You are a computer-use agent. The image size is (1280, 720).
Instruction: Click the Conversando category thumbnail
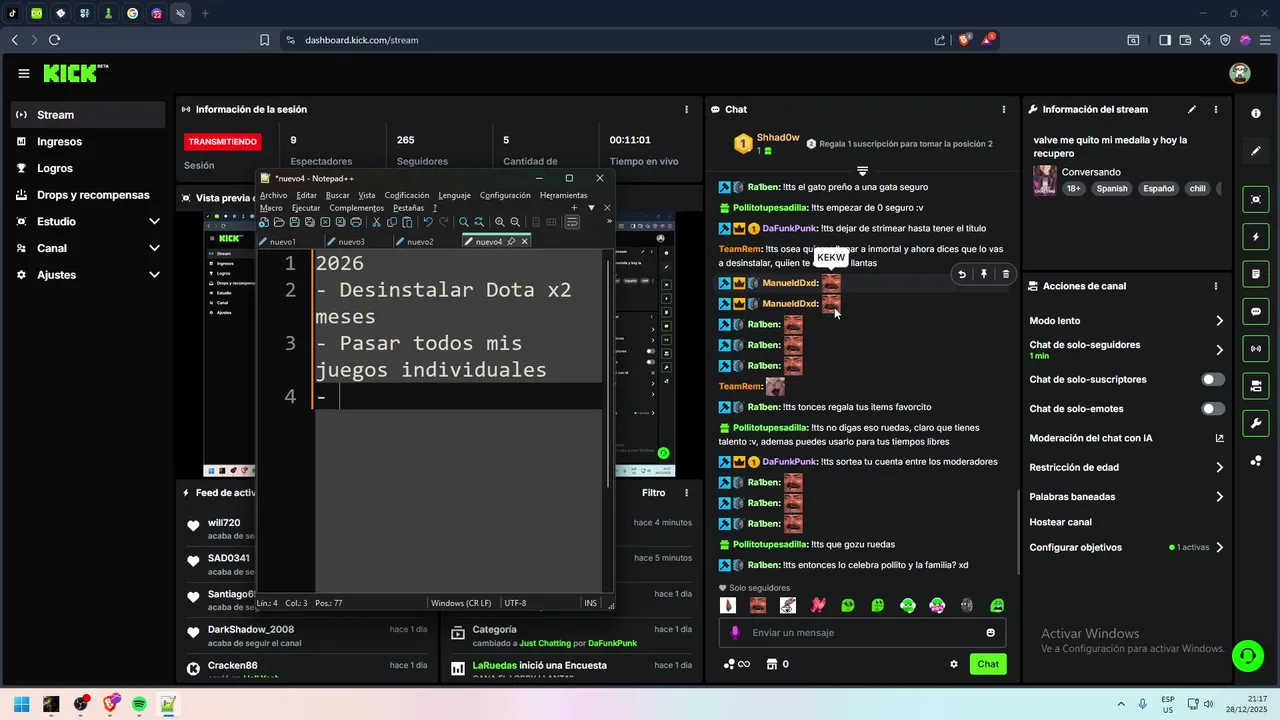1045,180
